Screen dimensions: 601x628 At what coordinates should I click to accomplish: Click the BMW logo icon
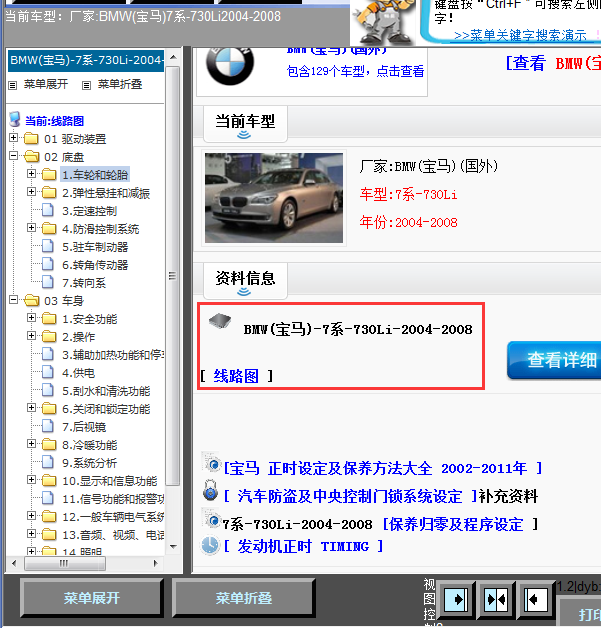tap(230, 64)
